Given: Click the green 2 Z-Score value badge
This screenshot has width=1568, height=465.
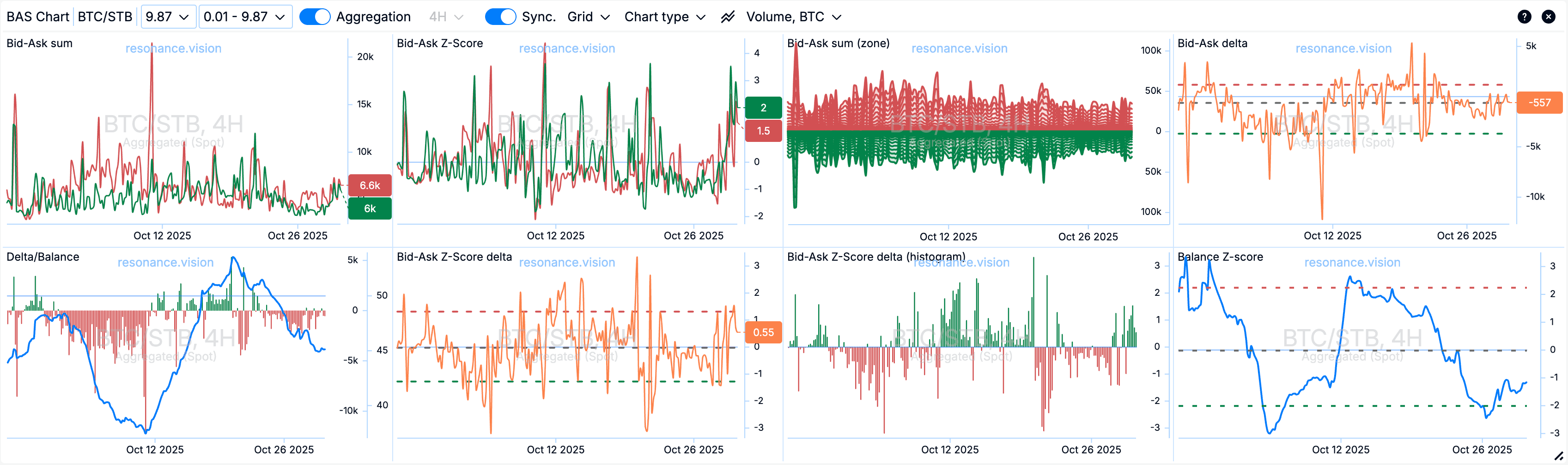Looking at the screenshot, I should point(763,108).
